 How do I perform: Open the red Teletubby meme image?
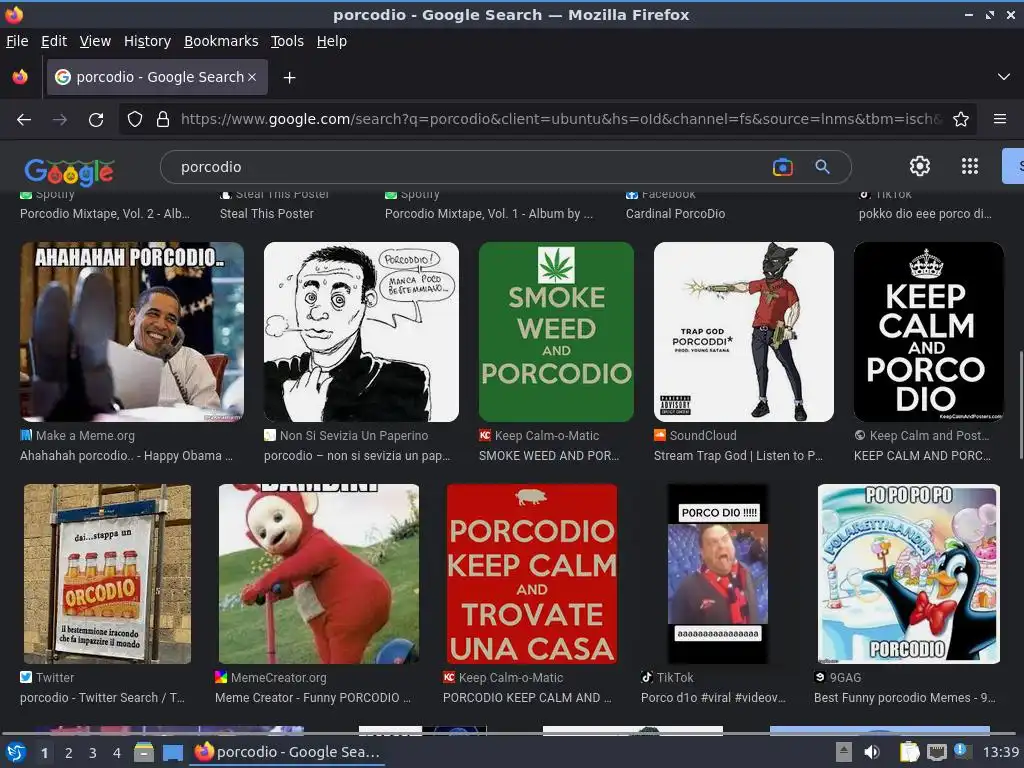(x=319, y=574)
